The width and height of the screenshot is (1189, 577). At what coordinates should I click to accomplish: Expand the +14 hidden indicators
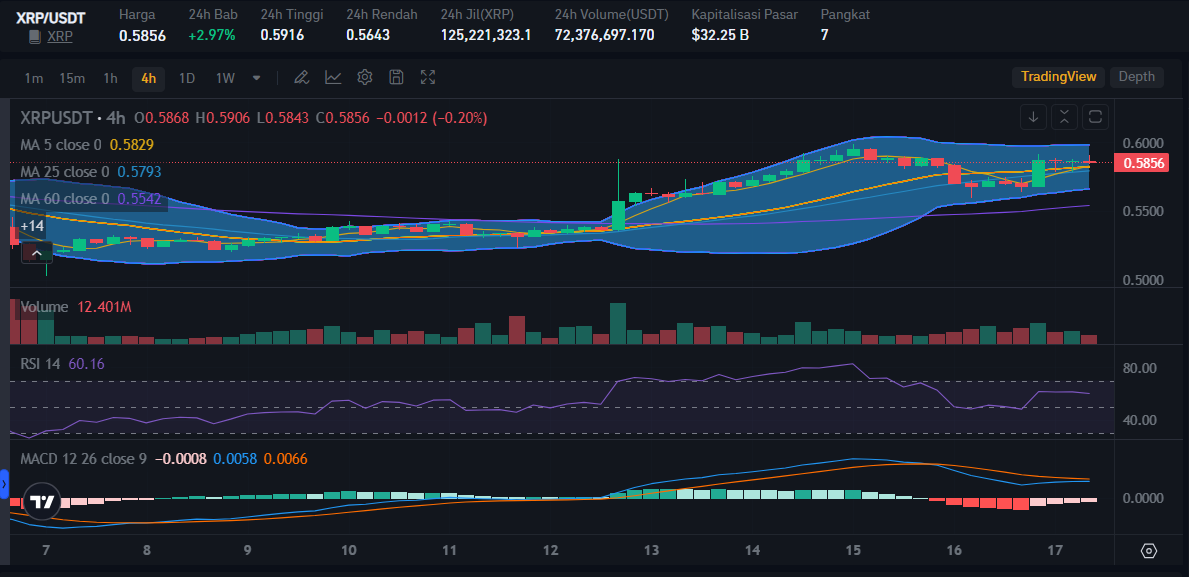pyautogui.click(x=33, y=226)
